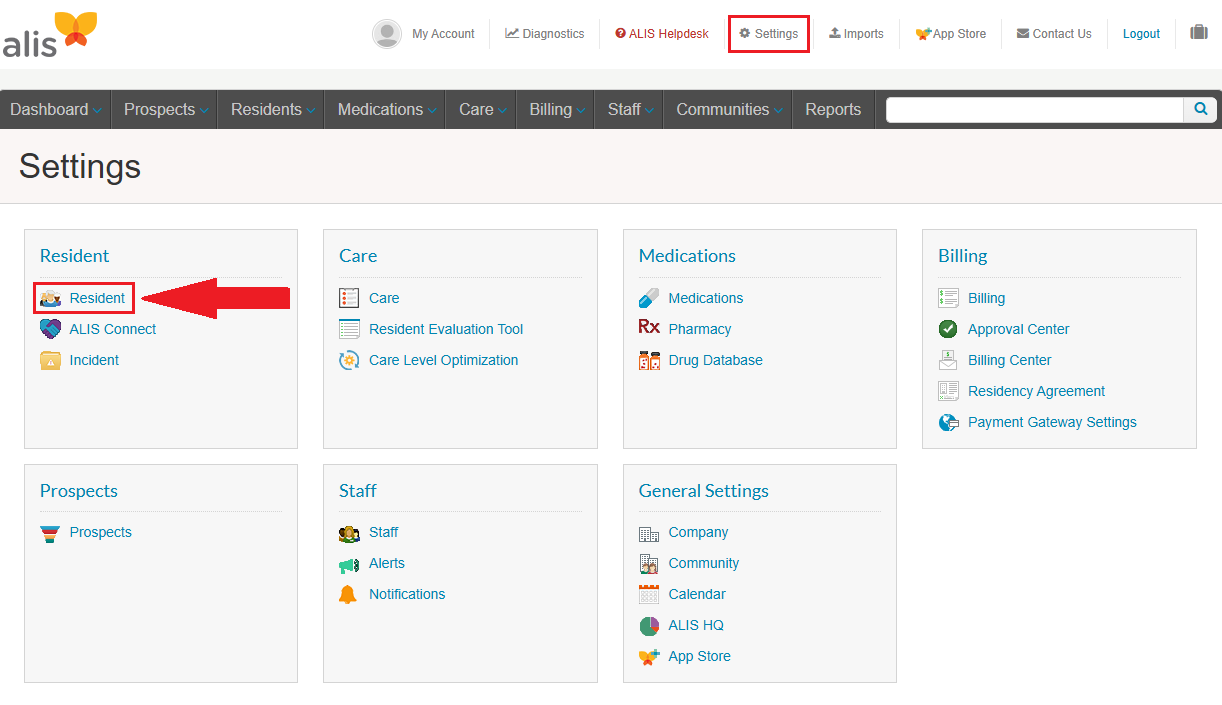Open the Communities dropdown in navbar
The image size is (1222, 705).
tap(729, 110)
